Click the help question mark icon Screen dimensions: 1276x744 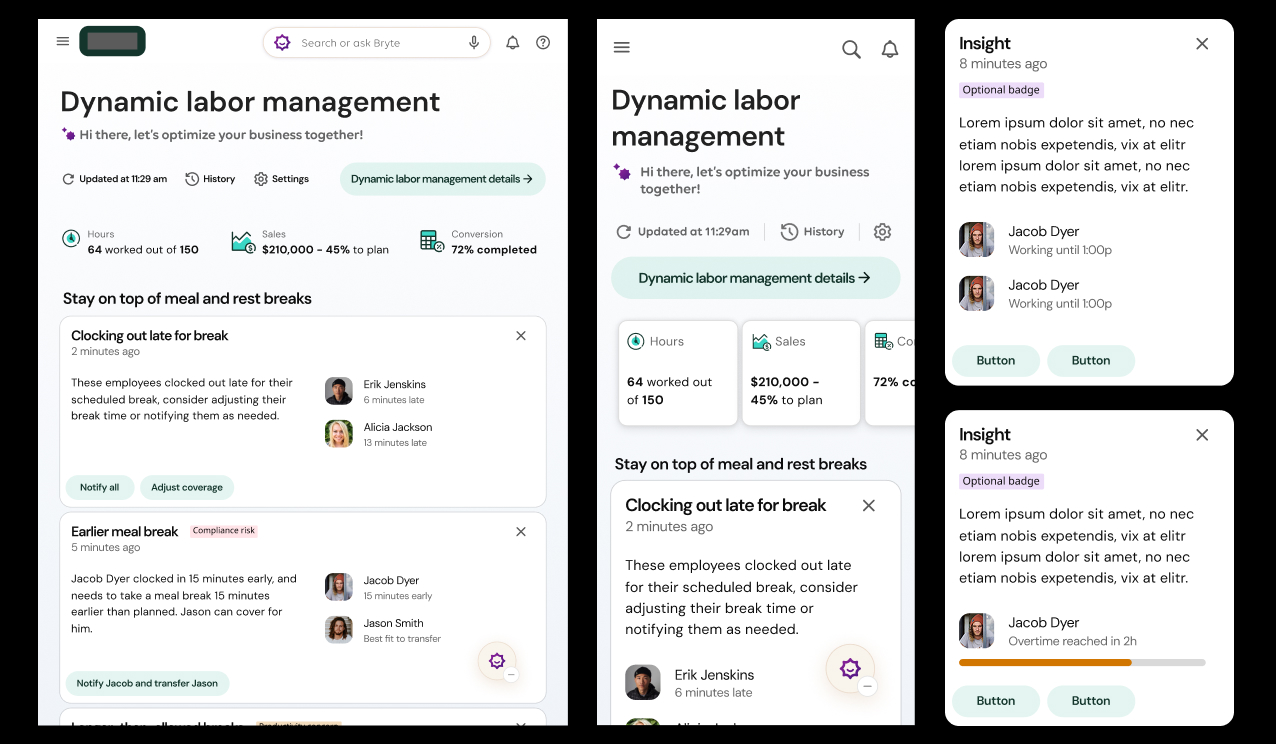[543, 43]
